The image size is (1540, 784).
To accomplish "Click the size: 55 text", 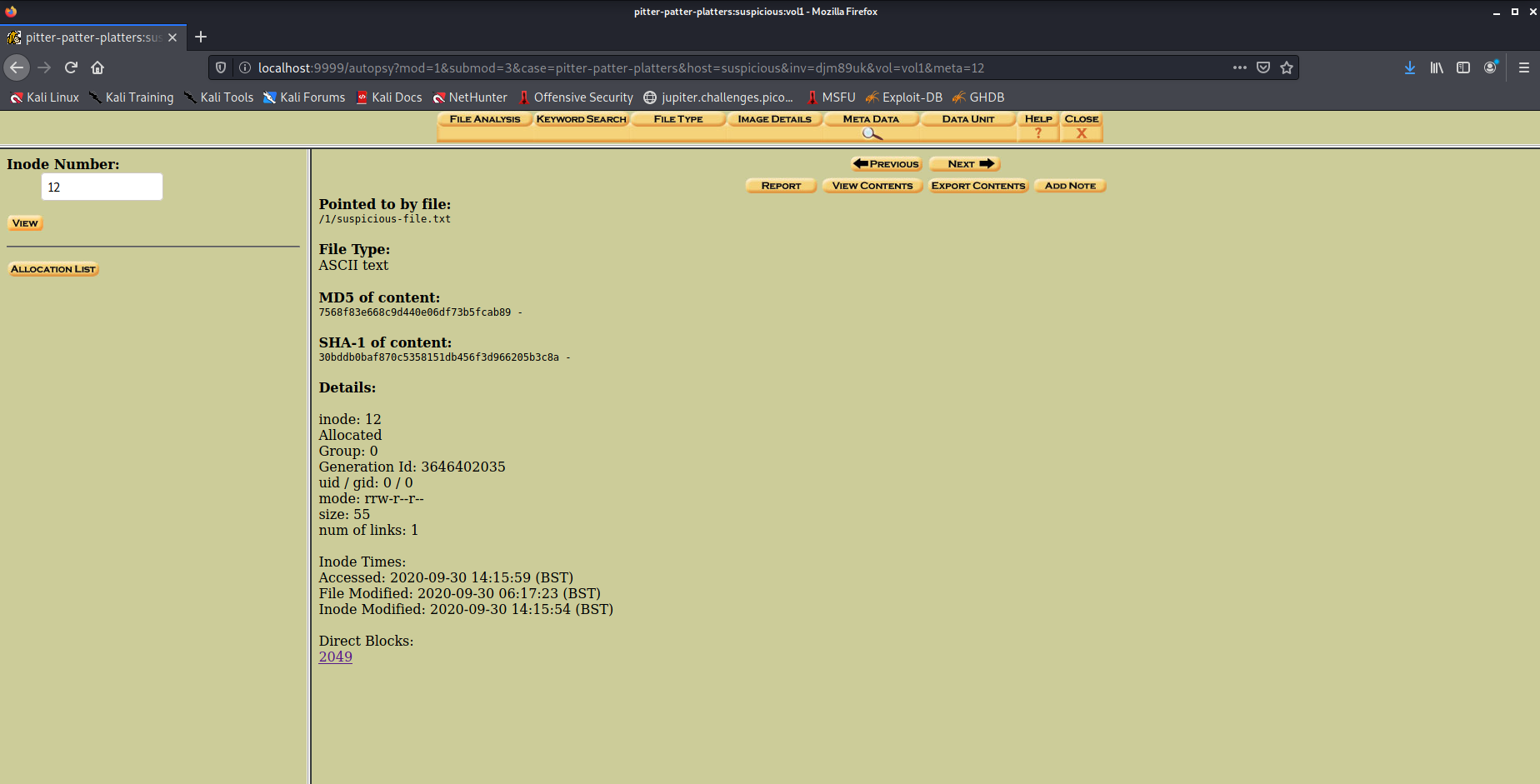I will coord(344,514).
